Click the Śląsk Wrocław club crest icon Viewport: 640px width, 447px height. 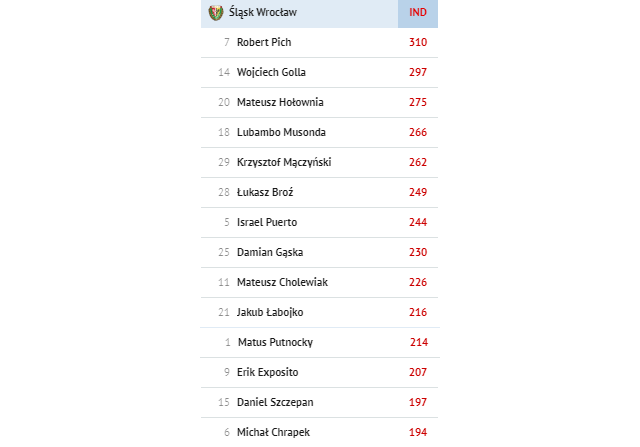pos(216,13)
